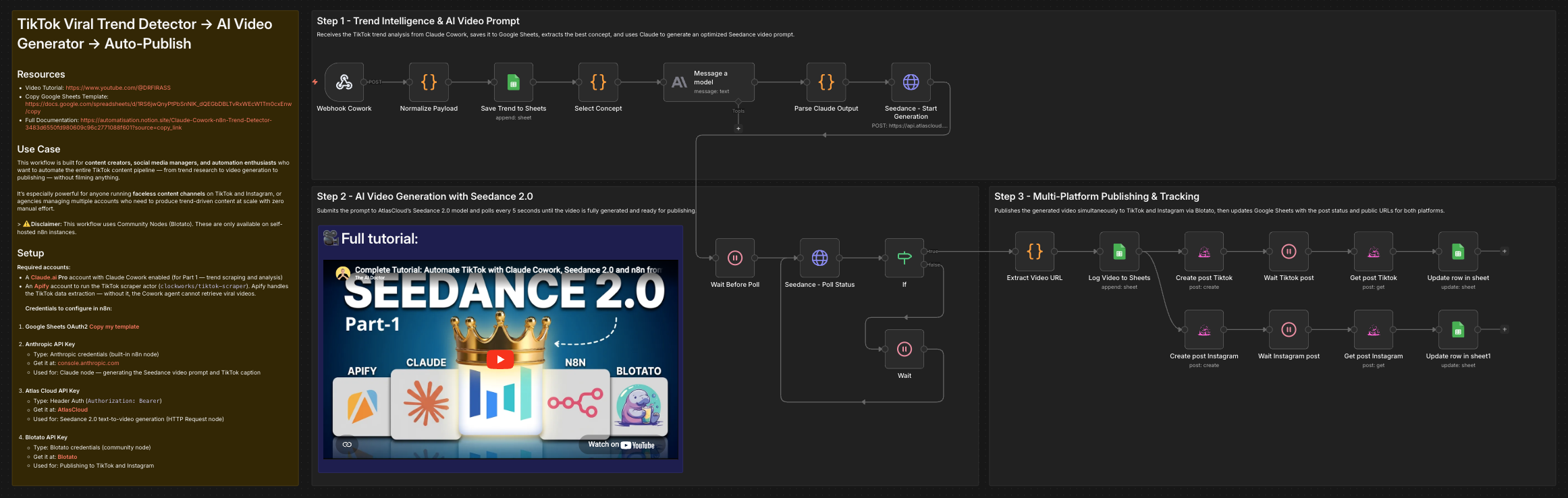Click the TikTok Viral Trend Detector title
Screen dimensions: 1568x498
pos(144,34)
